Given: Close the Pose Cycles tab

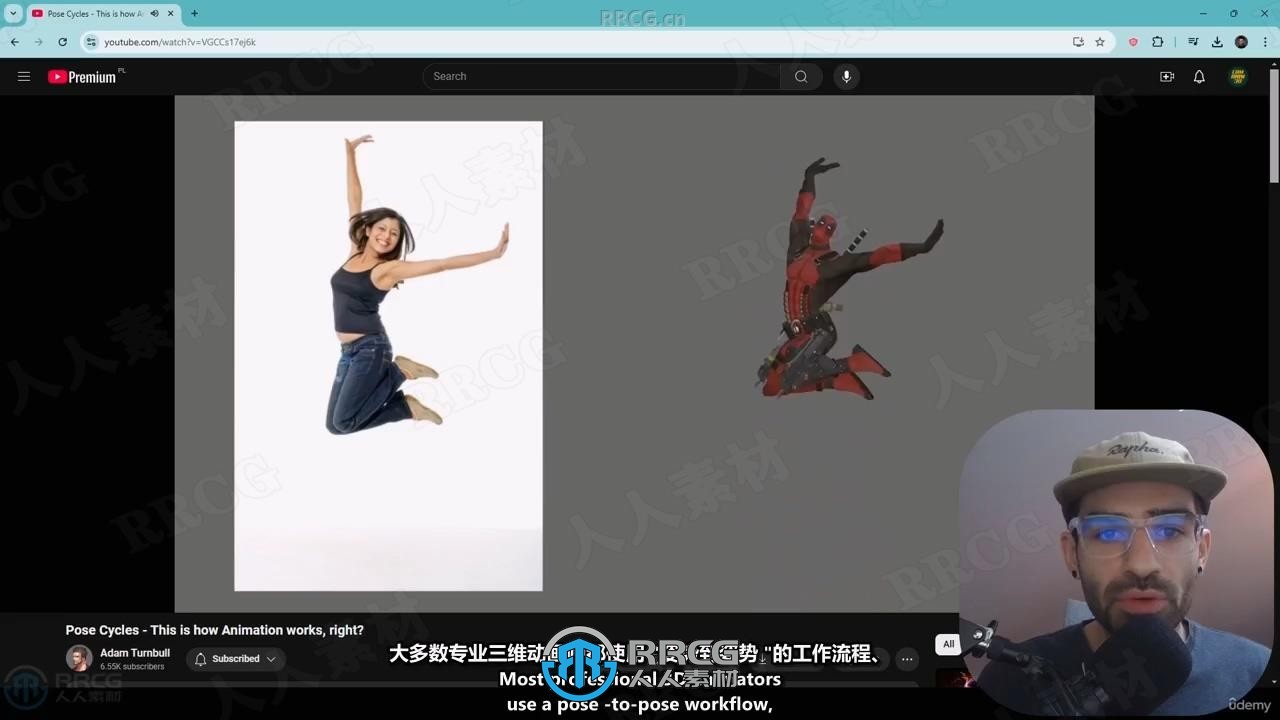Looking at the screenshot, I should [171, 14].
